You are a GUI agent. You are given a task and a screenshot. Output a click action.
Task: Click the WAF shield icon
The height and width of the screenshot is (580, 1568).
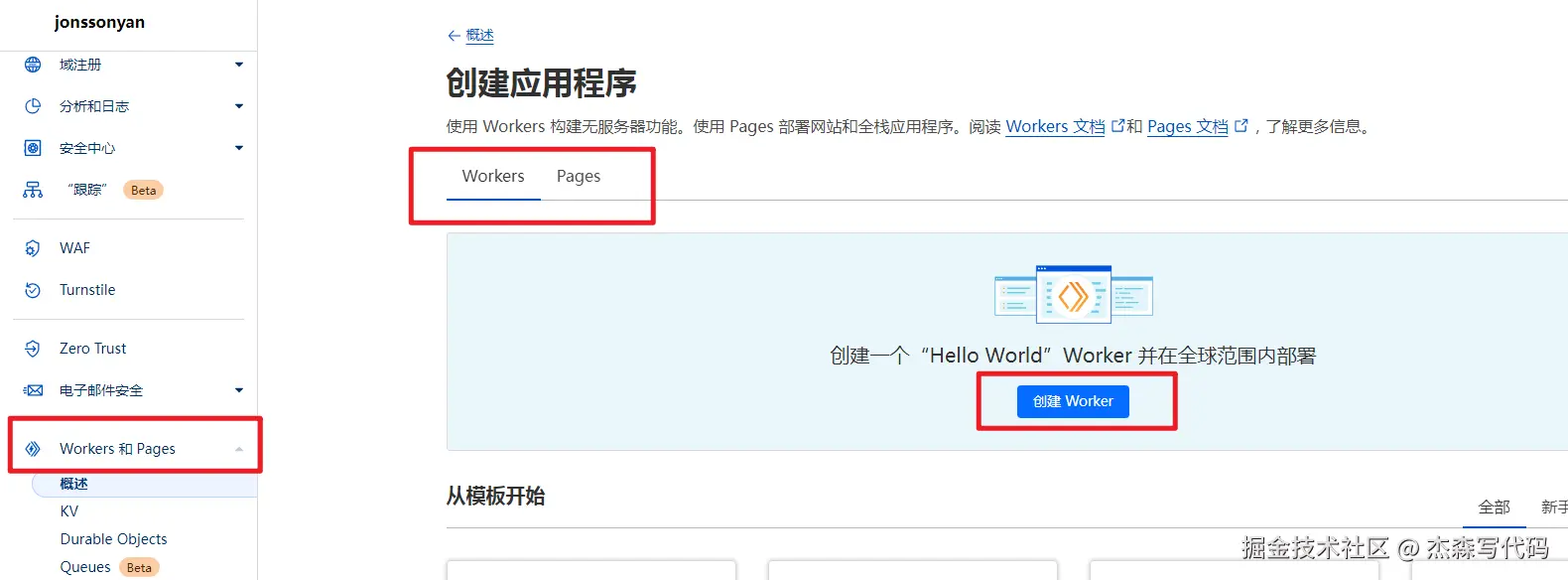[x=33, y=248]
